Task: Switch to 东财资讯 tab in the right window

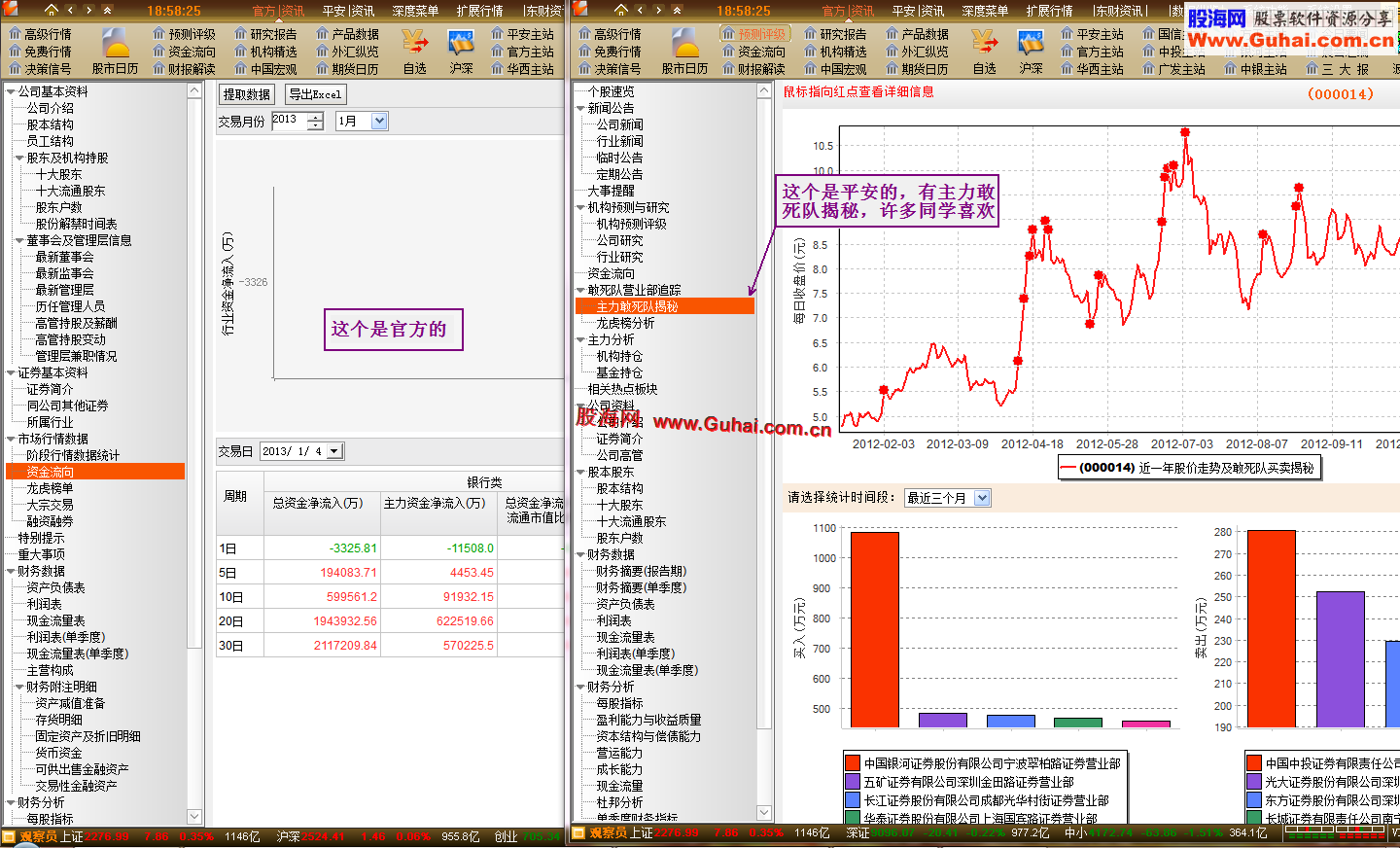Action: pos(1119,11)
